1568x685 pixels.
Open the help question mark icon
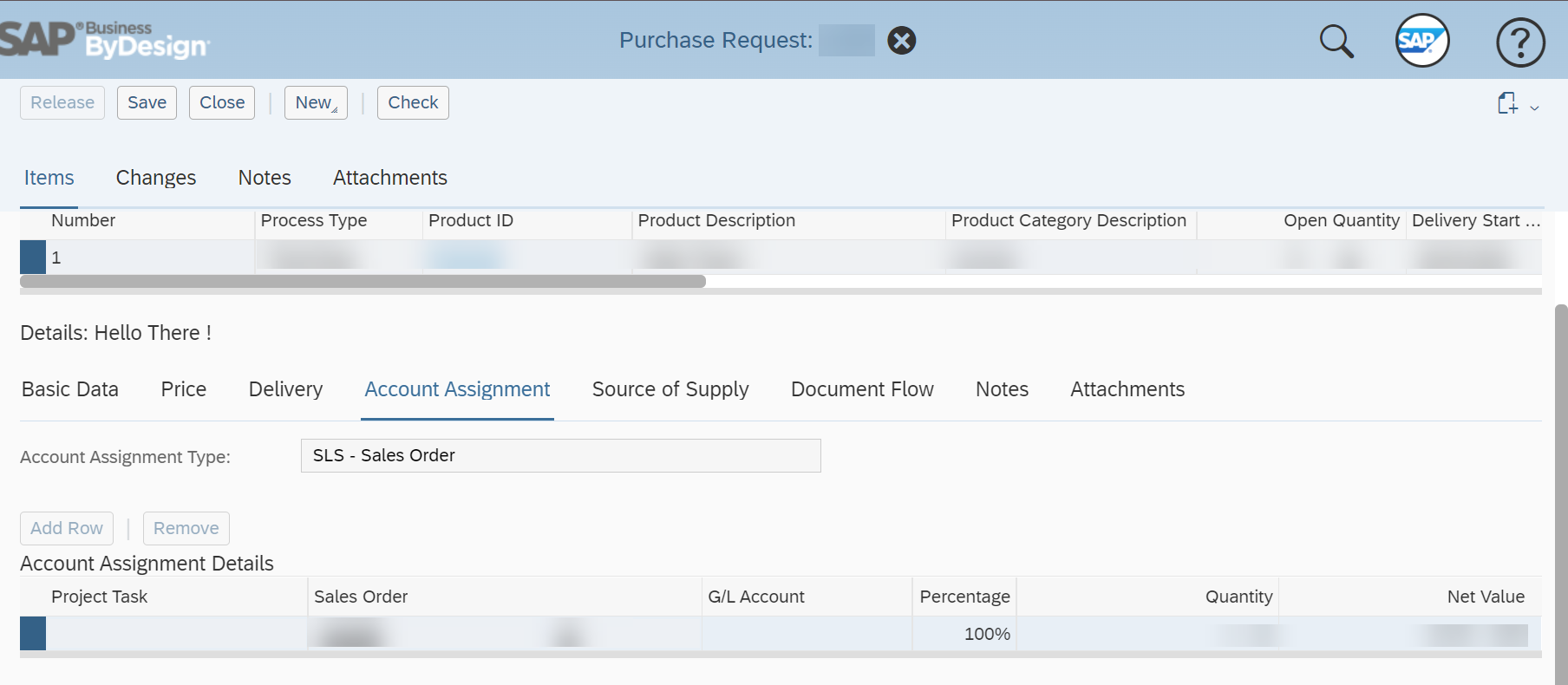tap(1520, 42)
